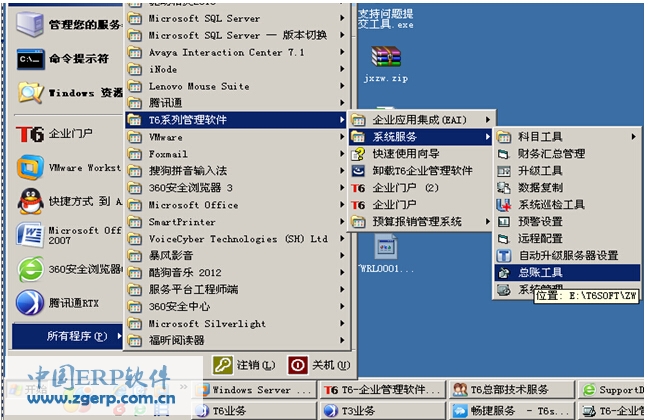The width and height of the screenshot is (648, 420).
Task: Open T6业务 taskbar window
Action: [255, 410]
